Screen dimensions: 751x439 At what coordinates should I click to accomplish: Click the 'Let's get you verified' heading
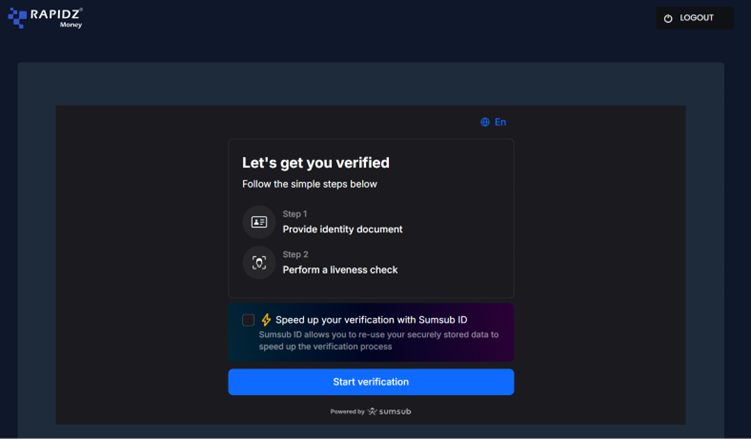point(316,163)
